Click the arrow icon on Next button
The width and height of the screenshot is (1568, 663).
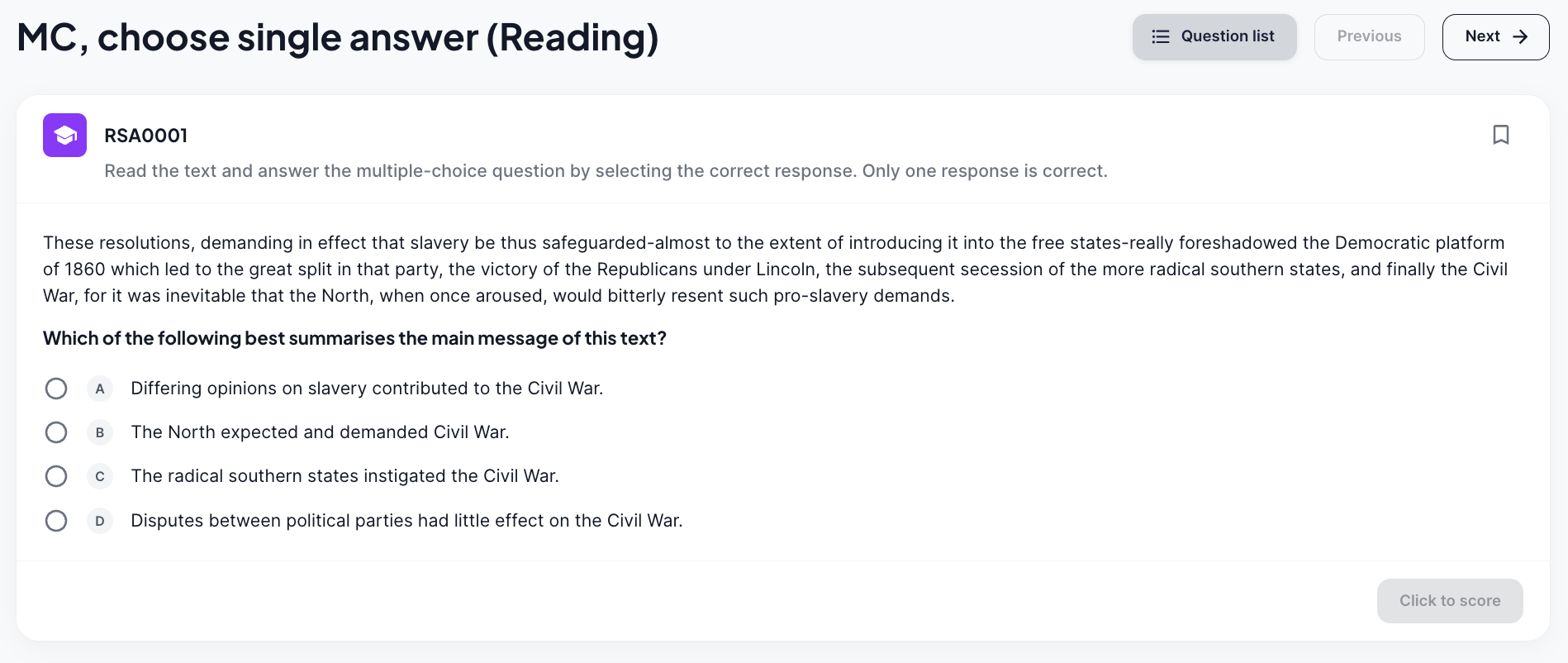click(1519, 36)
